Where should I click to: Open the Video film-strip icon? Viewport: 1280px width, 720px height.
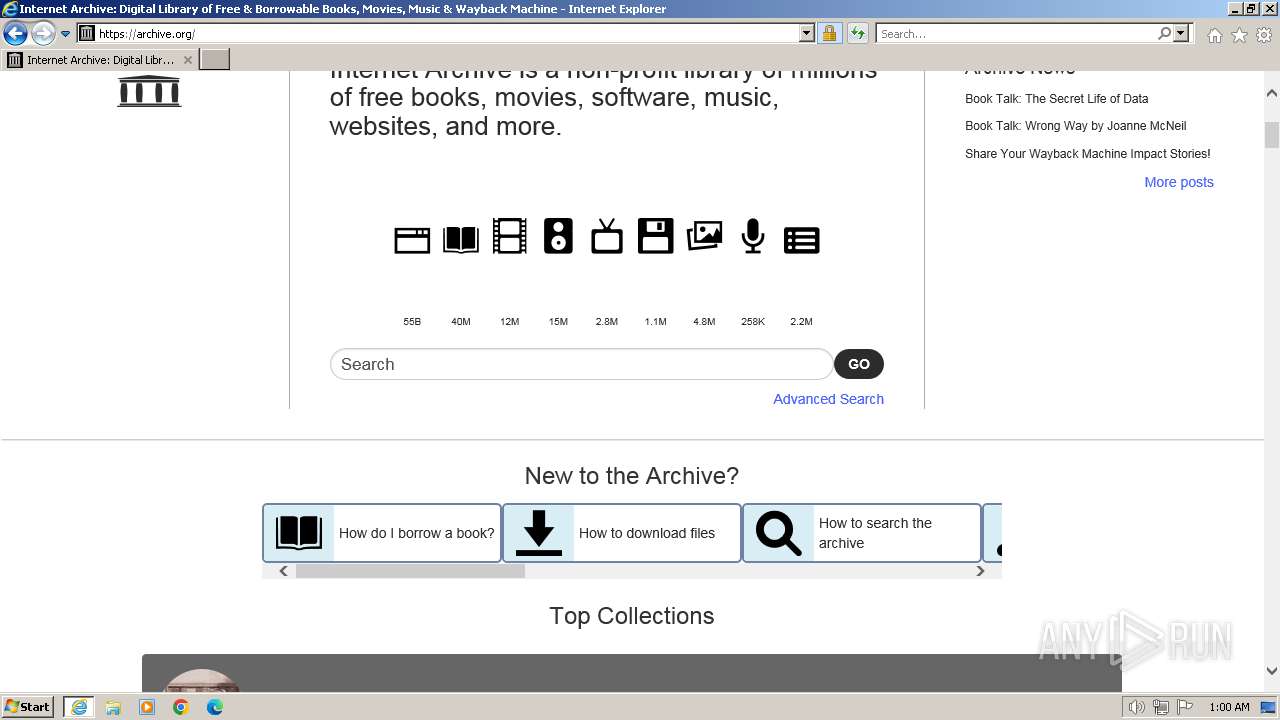(x=509, y=237)
